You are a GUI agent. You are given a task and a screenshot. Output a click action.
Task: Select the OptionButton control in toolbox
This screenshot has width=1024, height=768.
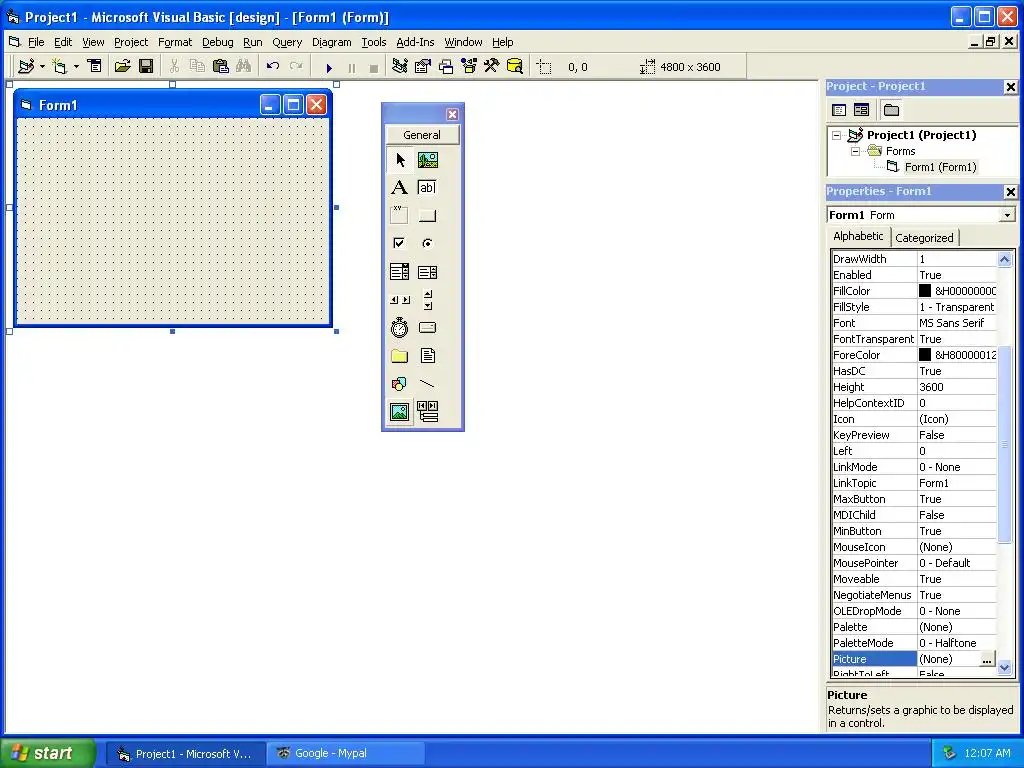428,244
